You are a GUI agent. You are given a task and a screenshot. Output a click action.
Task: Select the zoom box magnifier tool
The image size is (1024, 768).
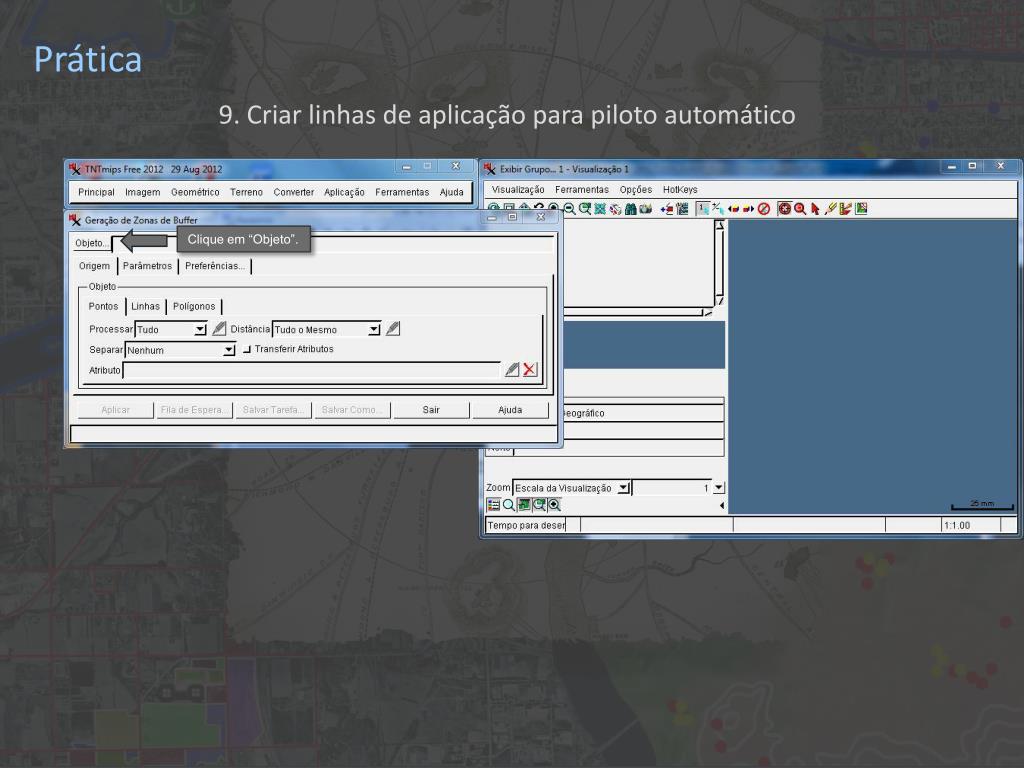coord(584,209)
